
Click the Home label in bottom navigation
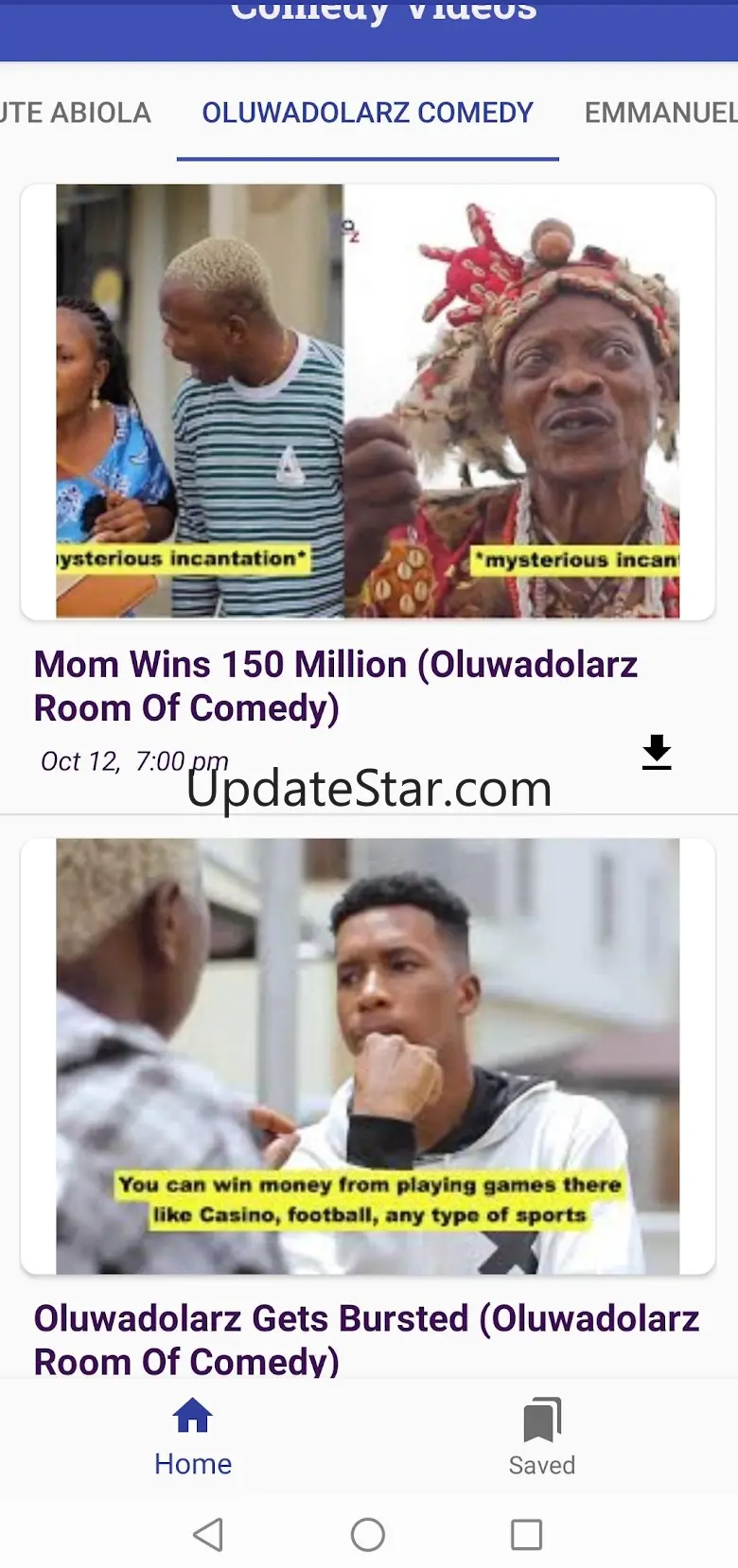193,1464
